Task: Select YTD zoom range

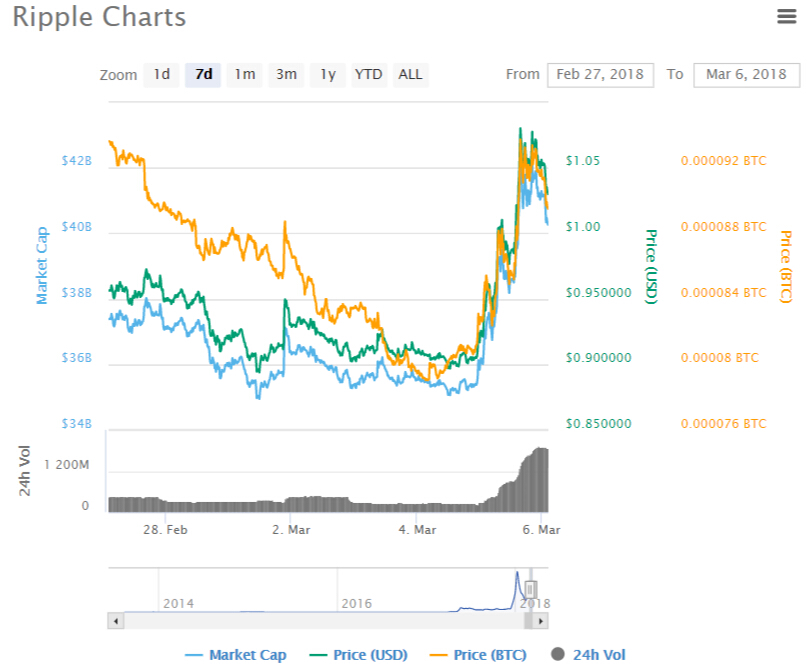Action: click(x=369, y=75)
